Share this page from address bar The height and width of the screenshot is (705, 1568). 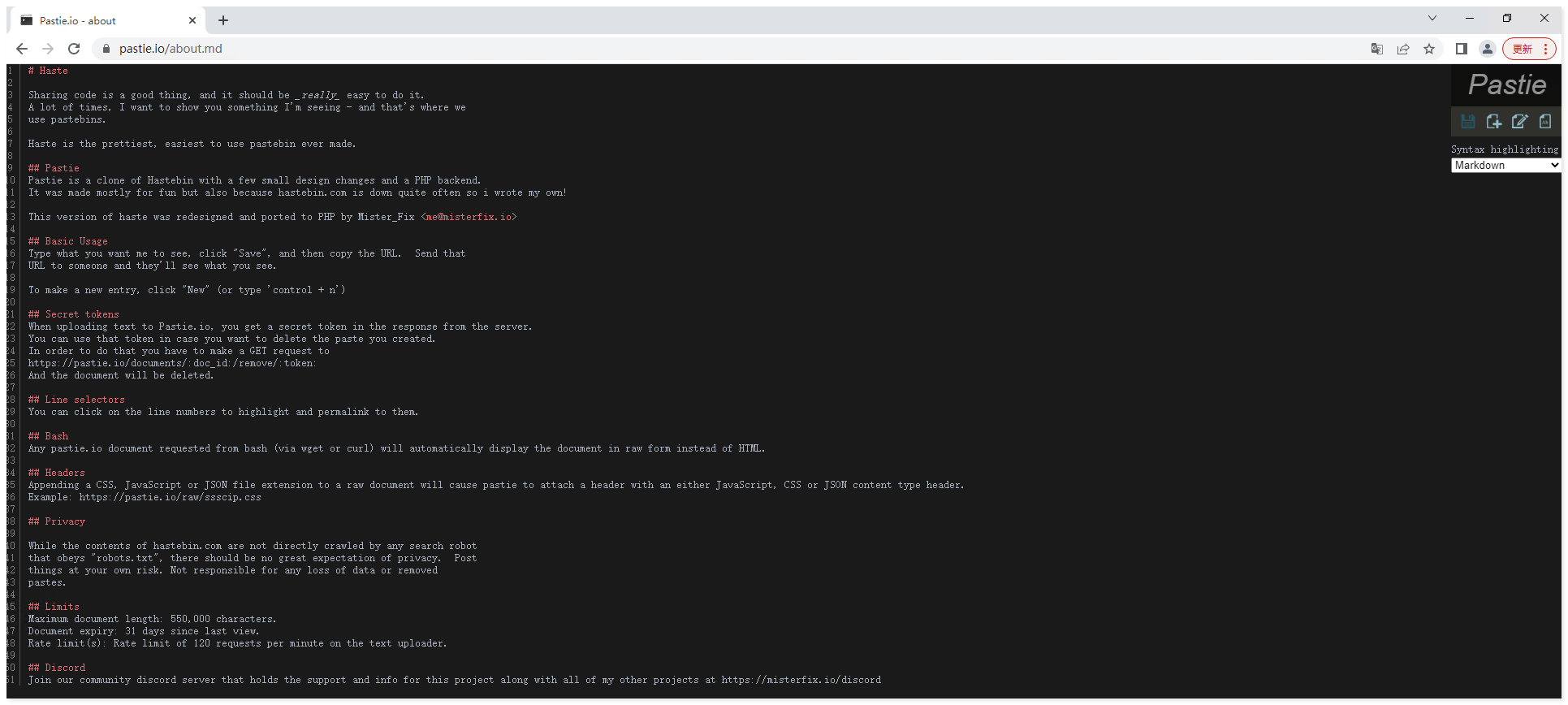[x=1403, y=49]
